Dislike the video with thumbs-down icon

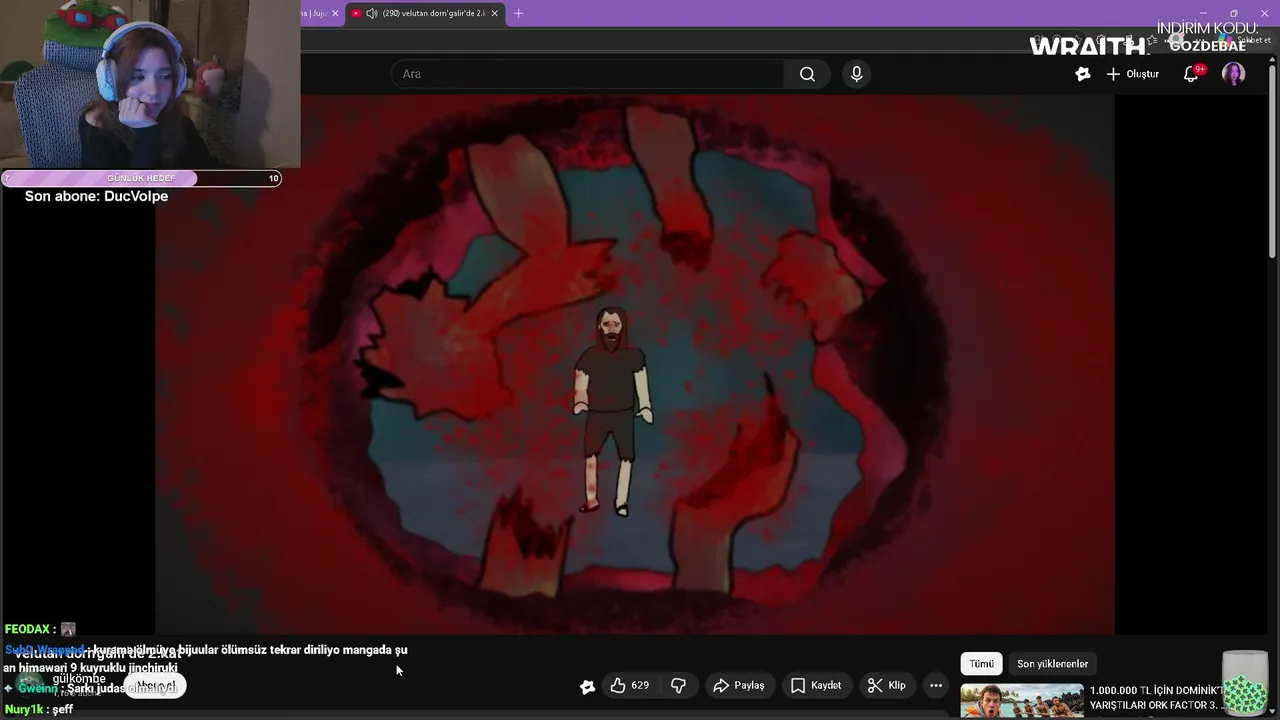[x=679, y=685]
